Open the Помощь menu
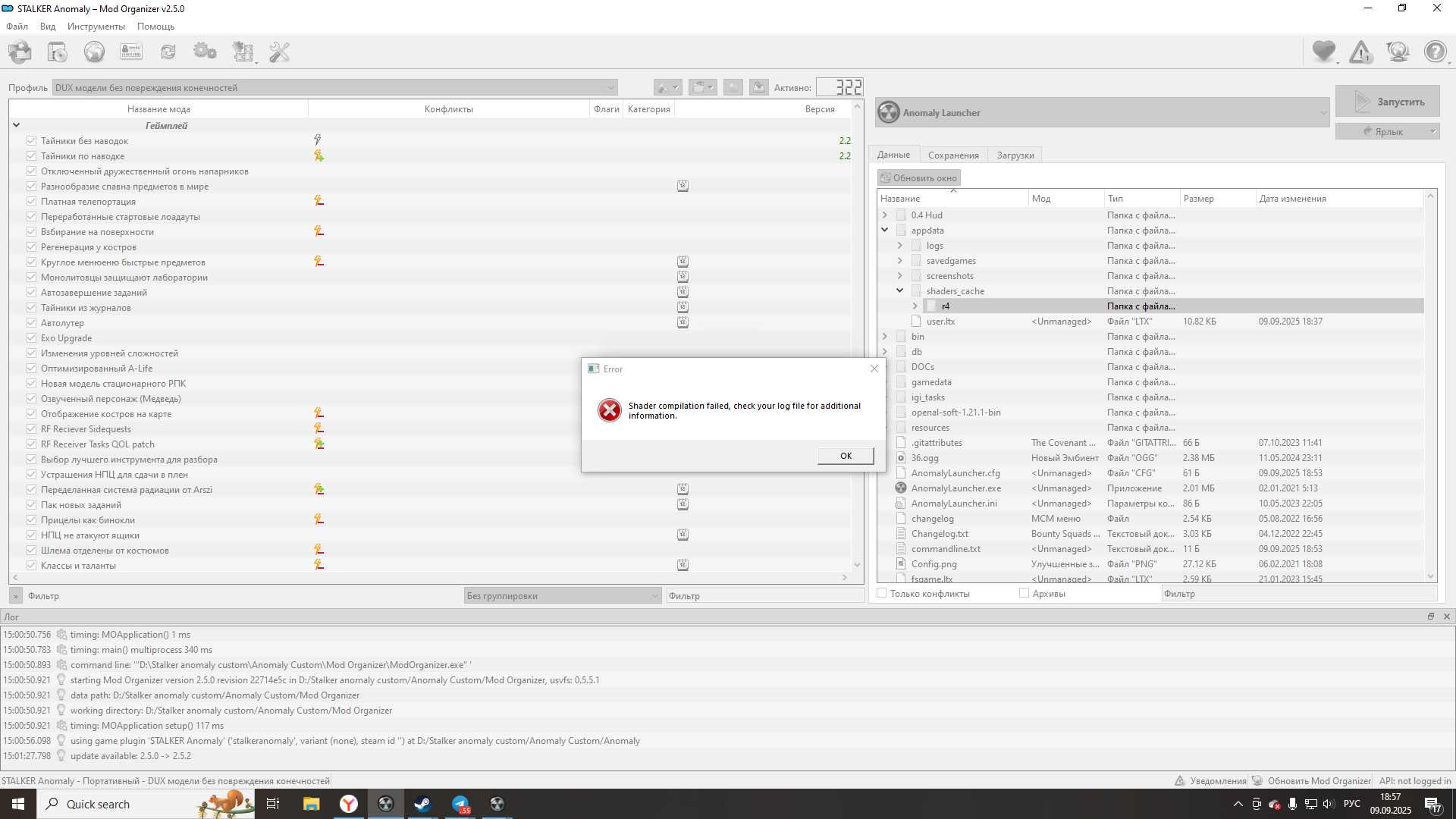Viewport: 1456px width, 819px height. pos(155,27)
